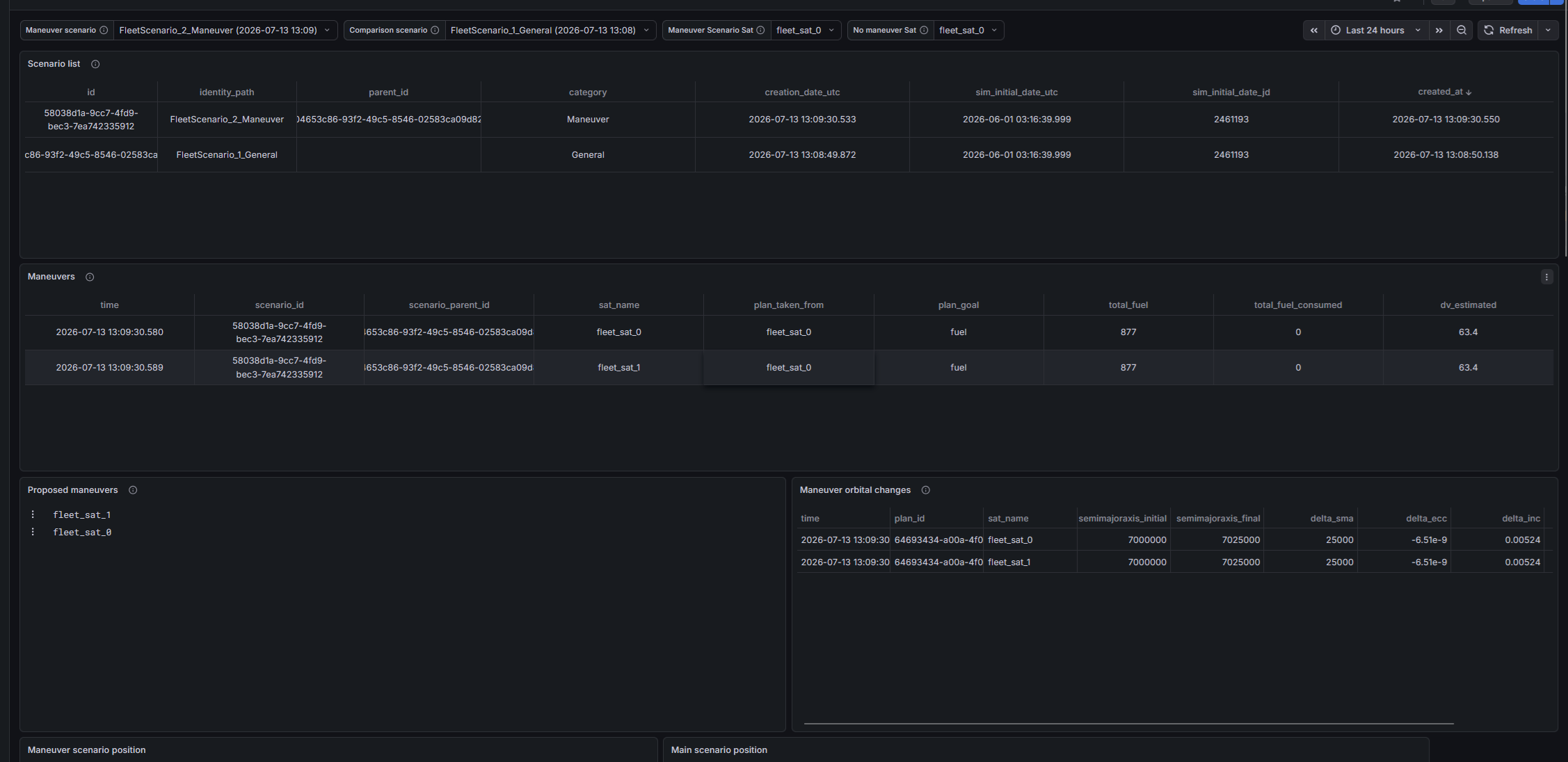The width and height of the screenshot is (1568, 762).
Task: Open Maneuver Scenario Sat fleet_sat_0 dropdown
Action: 806,30
